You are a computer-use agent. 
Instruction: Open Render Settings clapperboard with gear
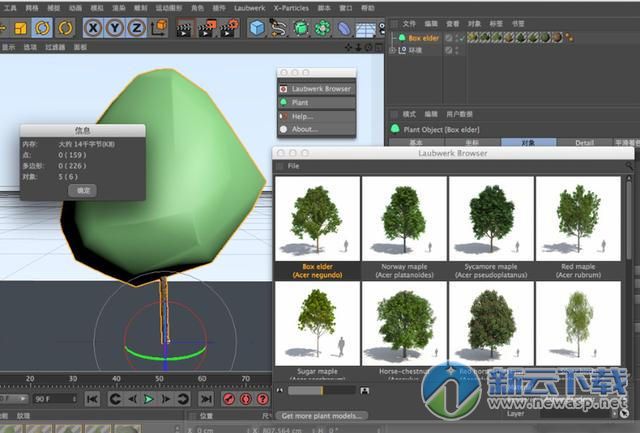click(229, 28)
